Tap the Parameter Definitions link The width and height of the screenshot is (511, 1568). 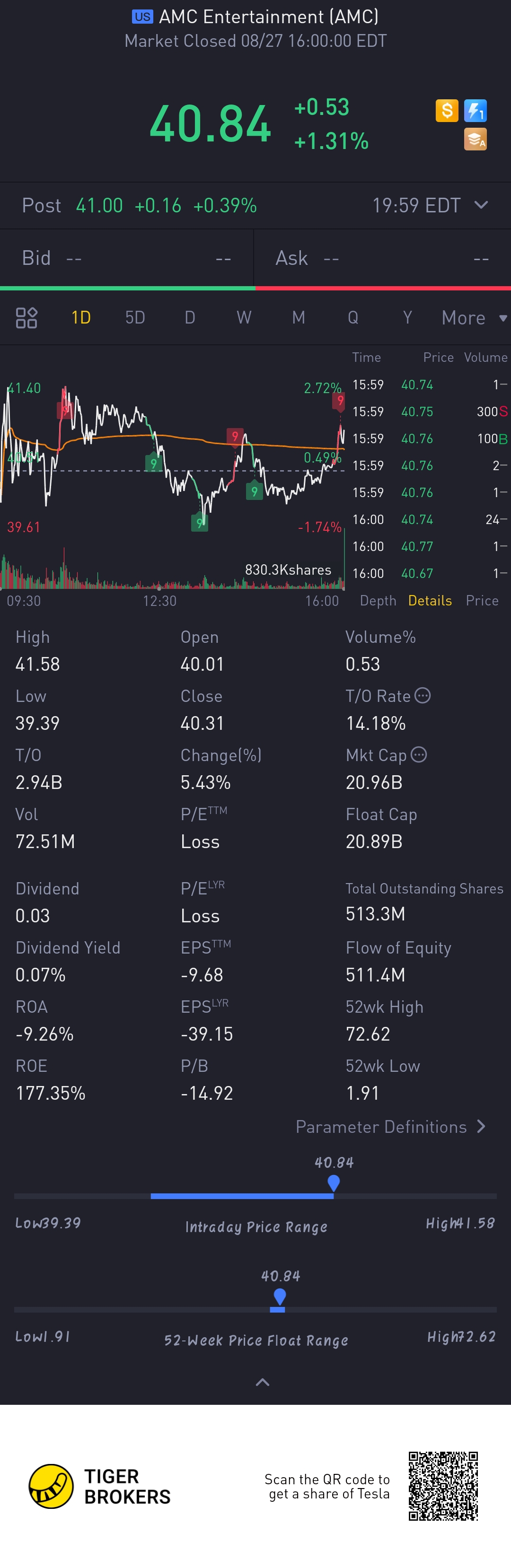pyautogui.click(x=381, y=1127)
